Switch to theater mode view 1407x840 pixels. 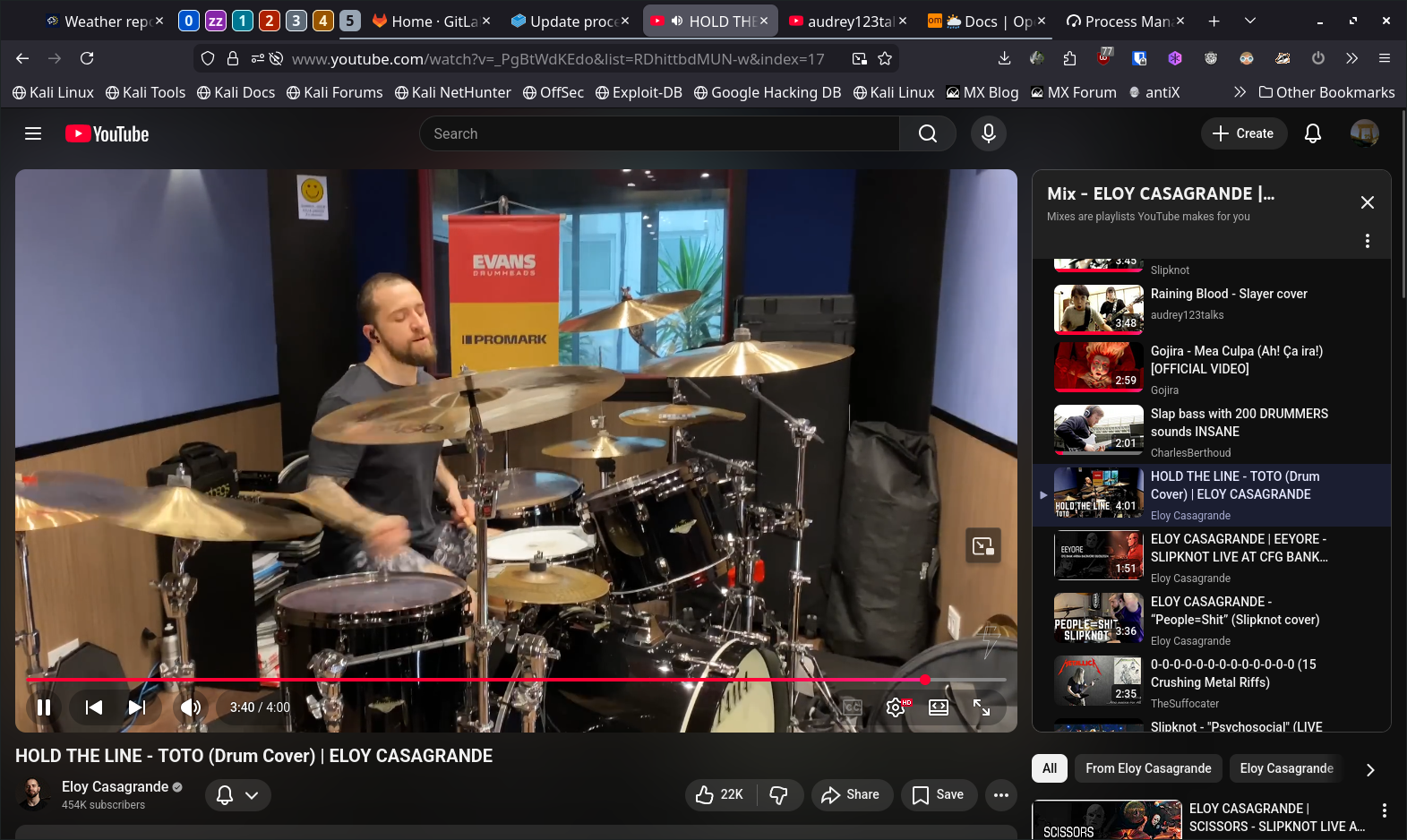[938, 707]
